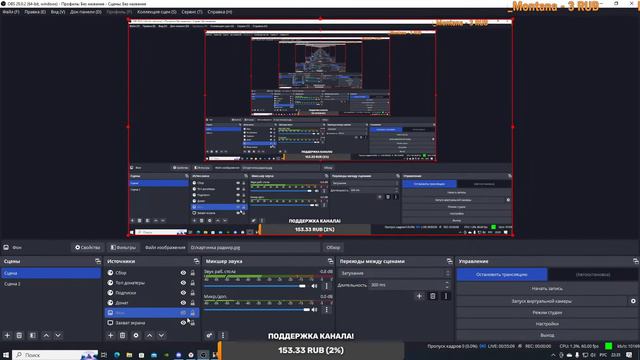Open virtual camera settings gear icon
This screenshot has width=640, height=360.
633,301
